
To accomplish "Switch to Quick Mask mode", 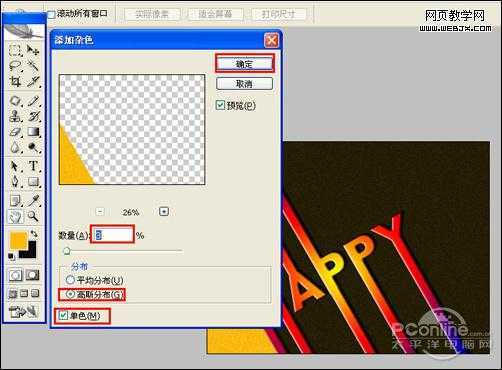I will 33,275.
